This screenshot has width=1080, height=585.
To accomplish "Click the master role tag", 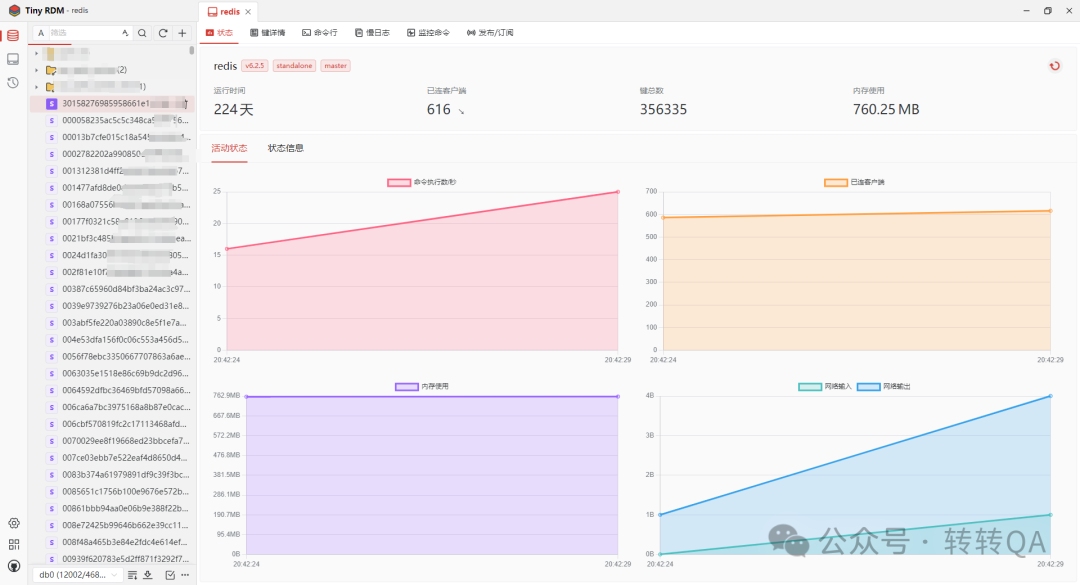I will [x=335, y=66].
